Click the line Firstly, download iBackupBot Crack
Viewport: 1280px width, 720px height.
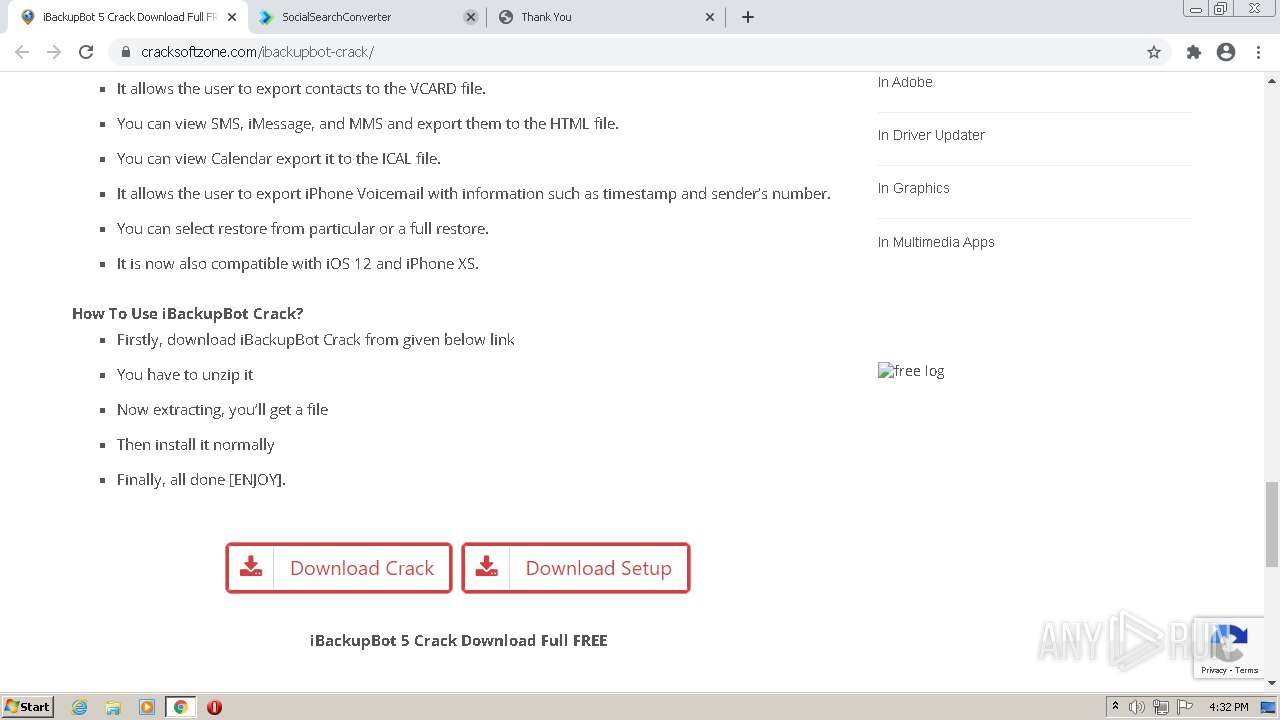tap(316, 339)
